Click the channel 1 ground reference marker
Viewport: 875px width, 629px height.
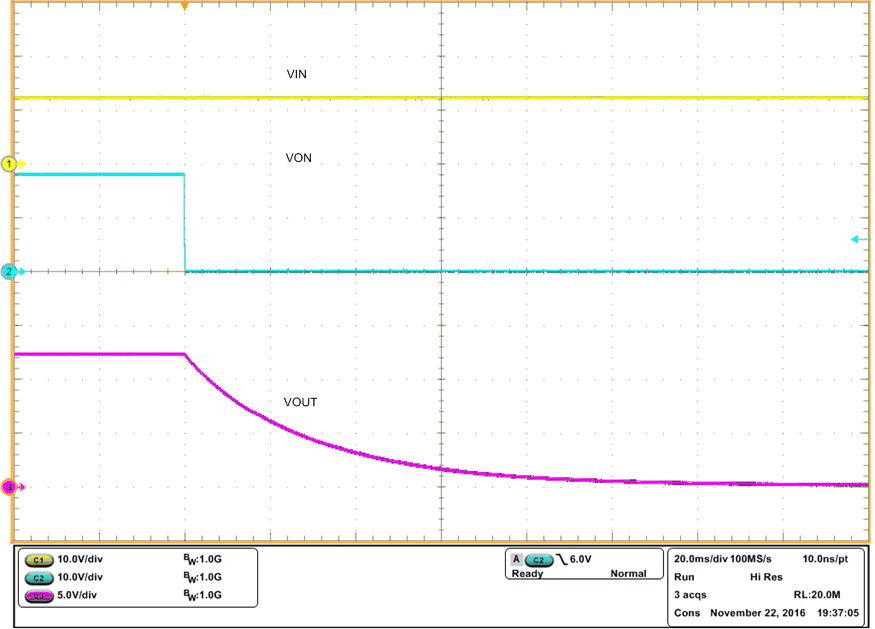click(x=8, y=164)
